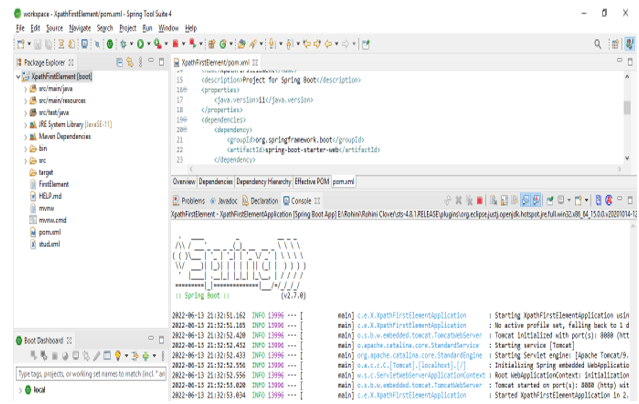
Task: Click the New file toolbar icon
Action: coord(20,44)
